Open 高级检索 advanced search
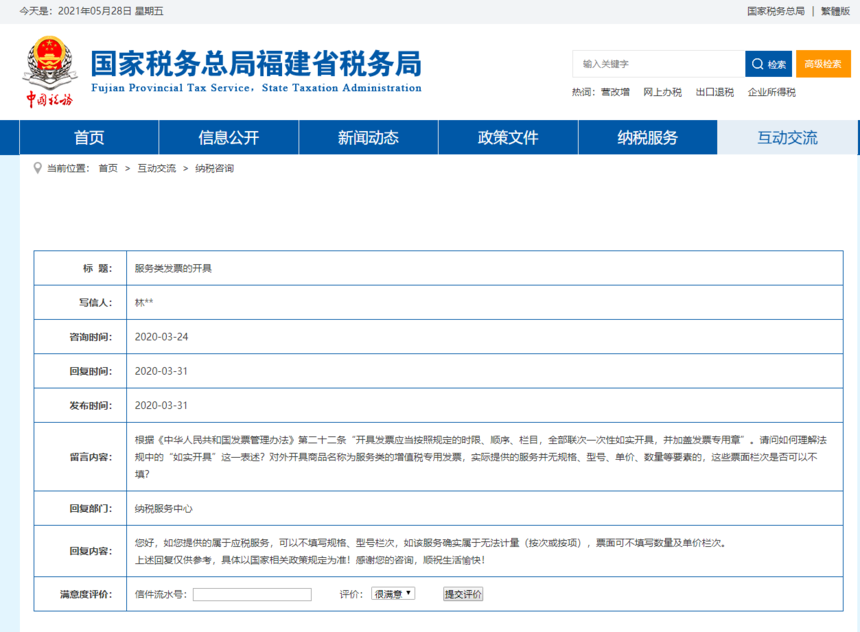 (x=823, y=64)
